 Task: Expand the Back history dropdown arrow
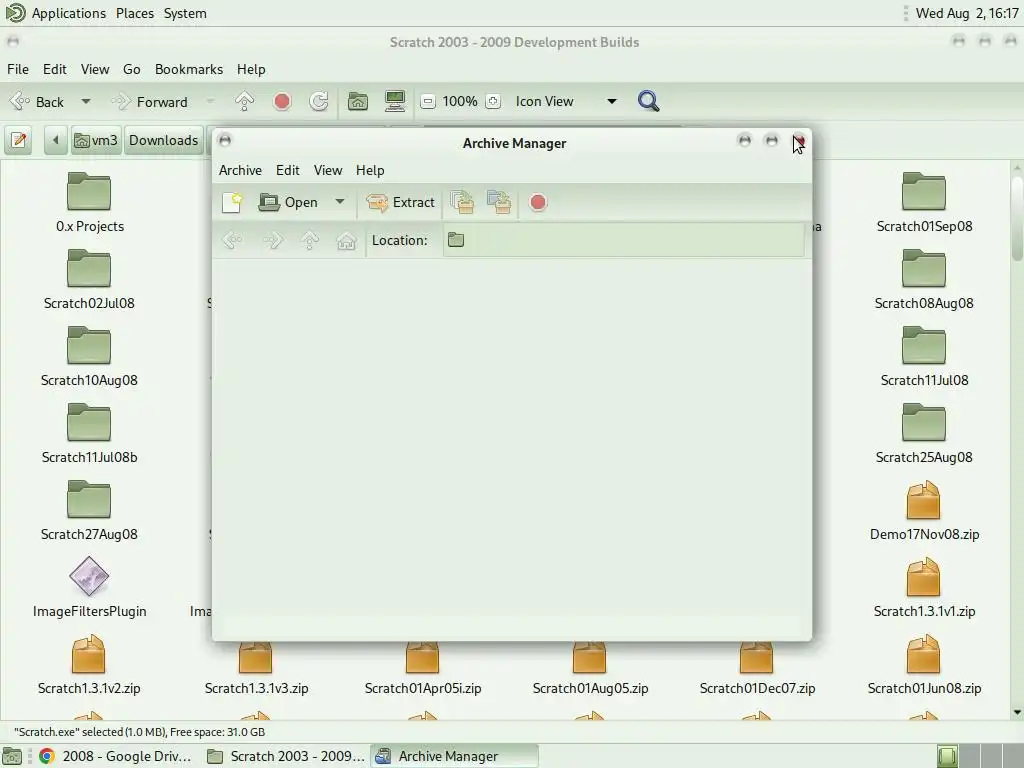point(86,102)
